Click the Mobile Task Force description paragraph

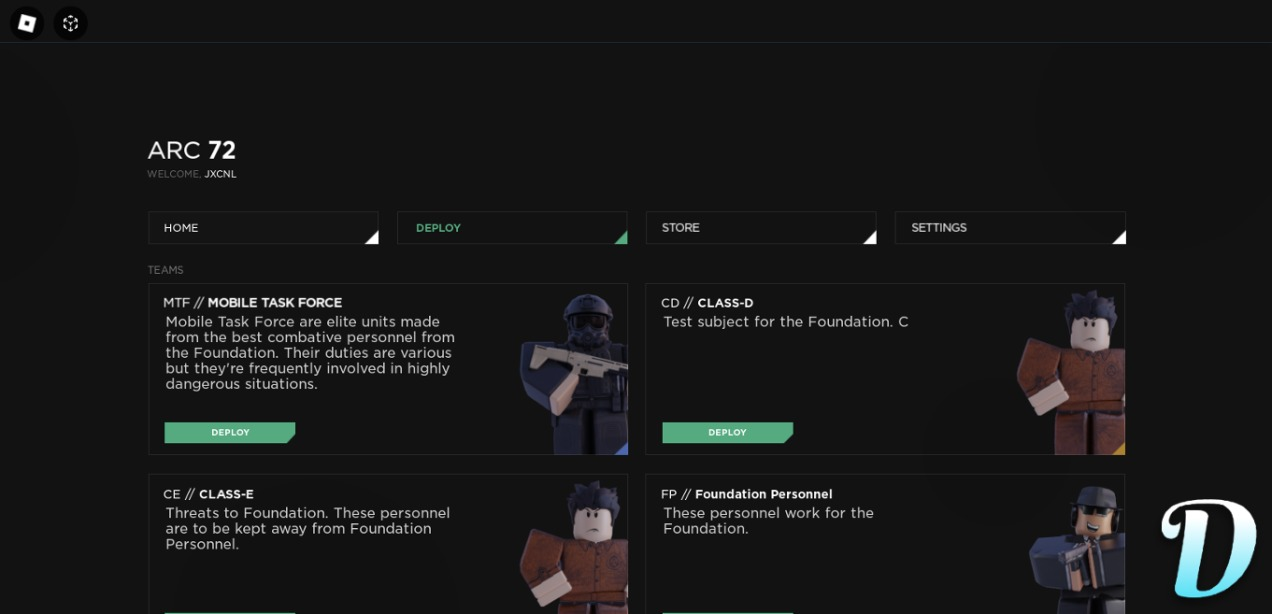click(310, 353)
